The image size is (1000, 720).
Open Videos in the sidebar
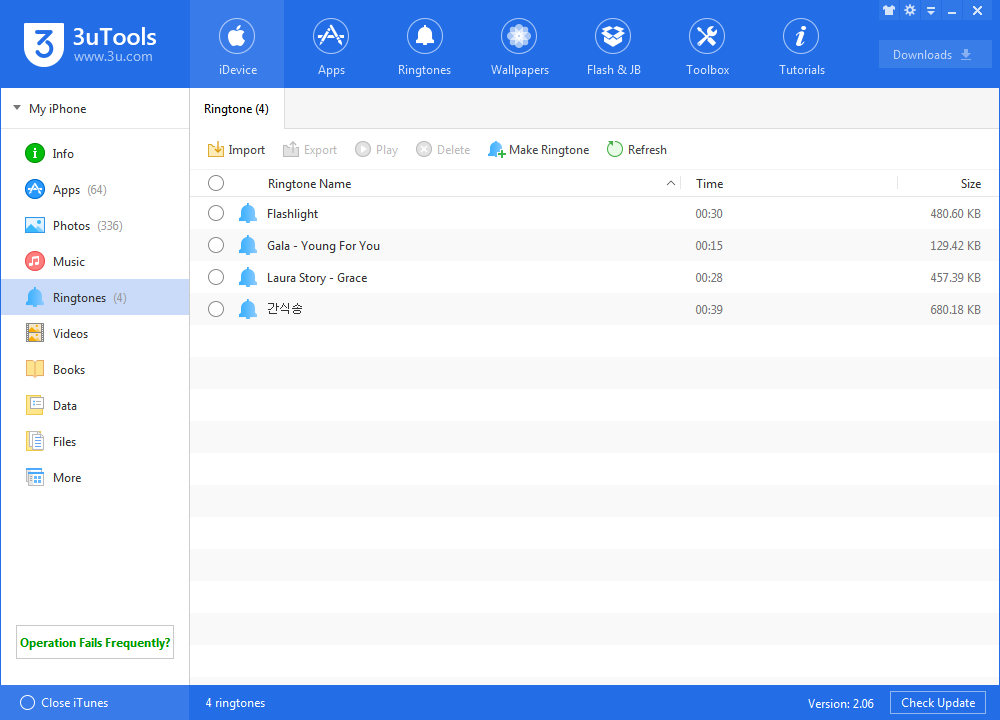pos(96,334)
